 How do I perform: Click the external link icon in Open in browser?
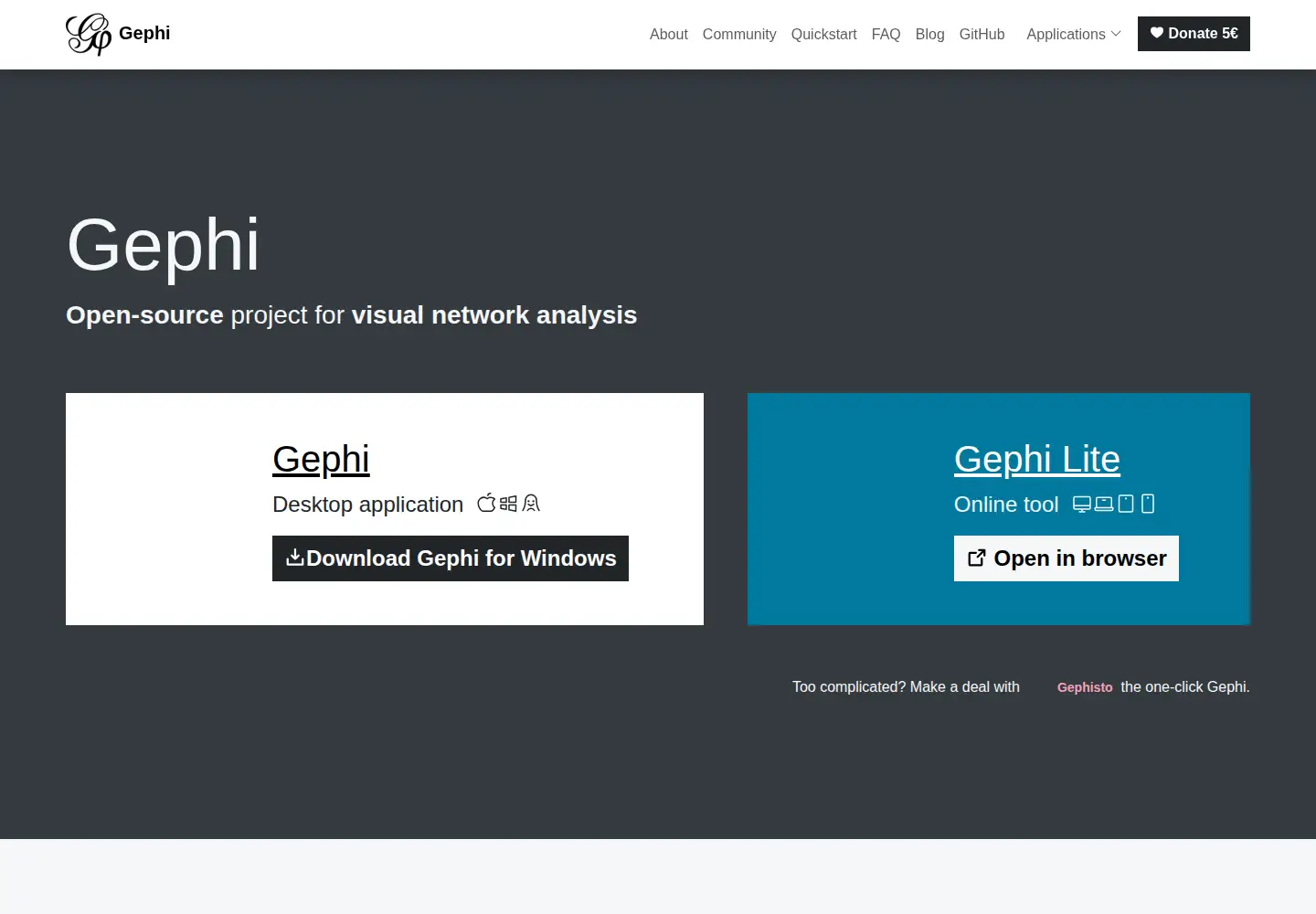(x=976, y=558)
